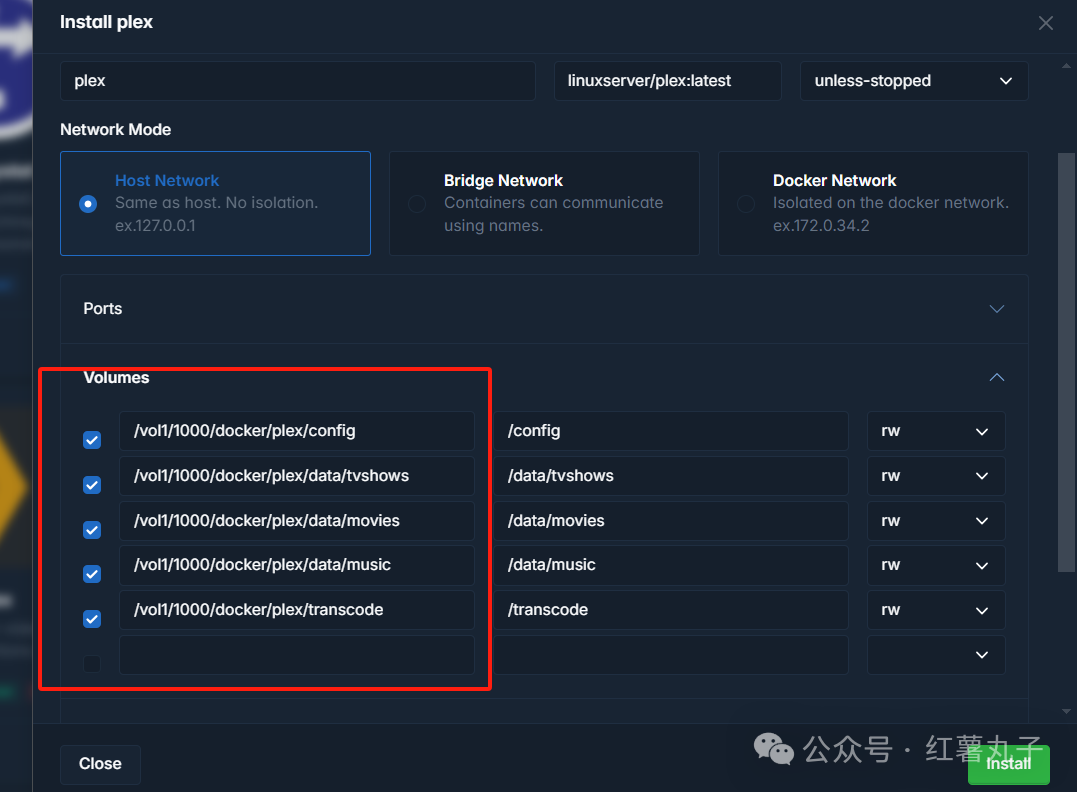This screenshot has height=792, width=1077.
Task: Close the Install plex dialog with X
Action: coord(1045,23)
